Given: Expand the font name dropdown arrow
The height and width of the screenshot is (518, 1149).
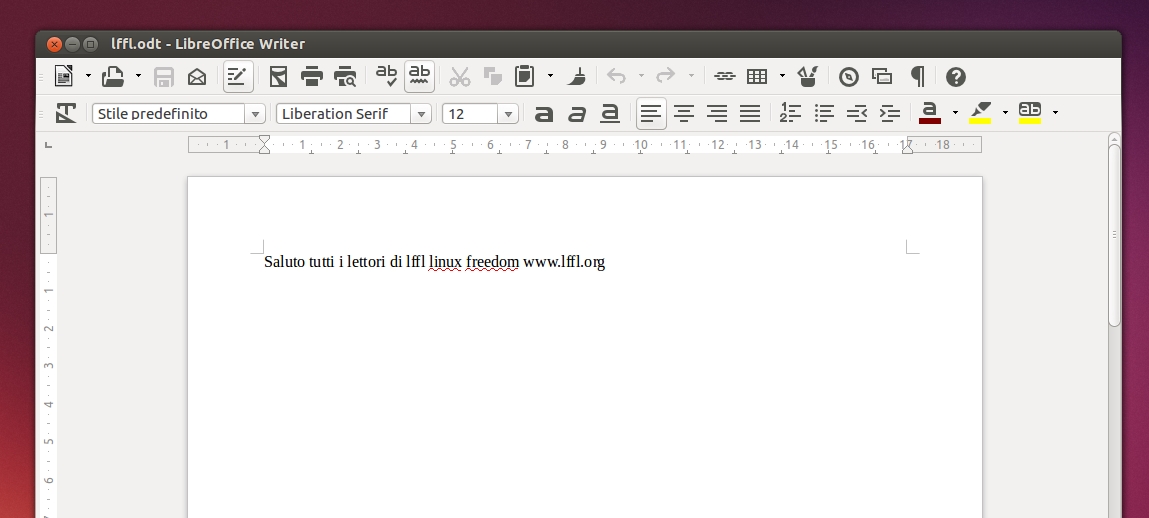Looking at the screenshot, I should [421, 114].
